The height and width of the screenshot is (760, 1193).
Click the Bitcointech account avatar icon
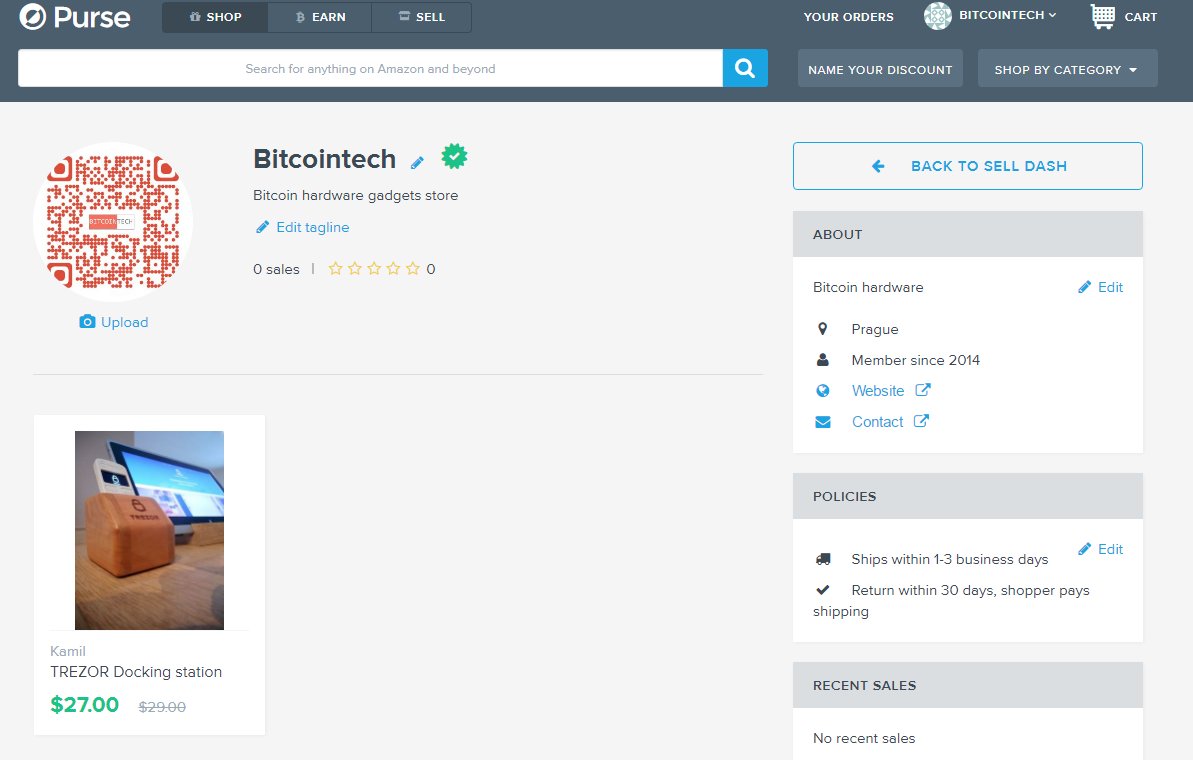937,16
